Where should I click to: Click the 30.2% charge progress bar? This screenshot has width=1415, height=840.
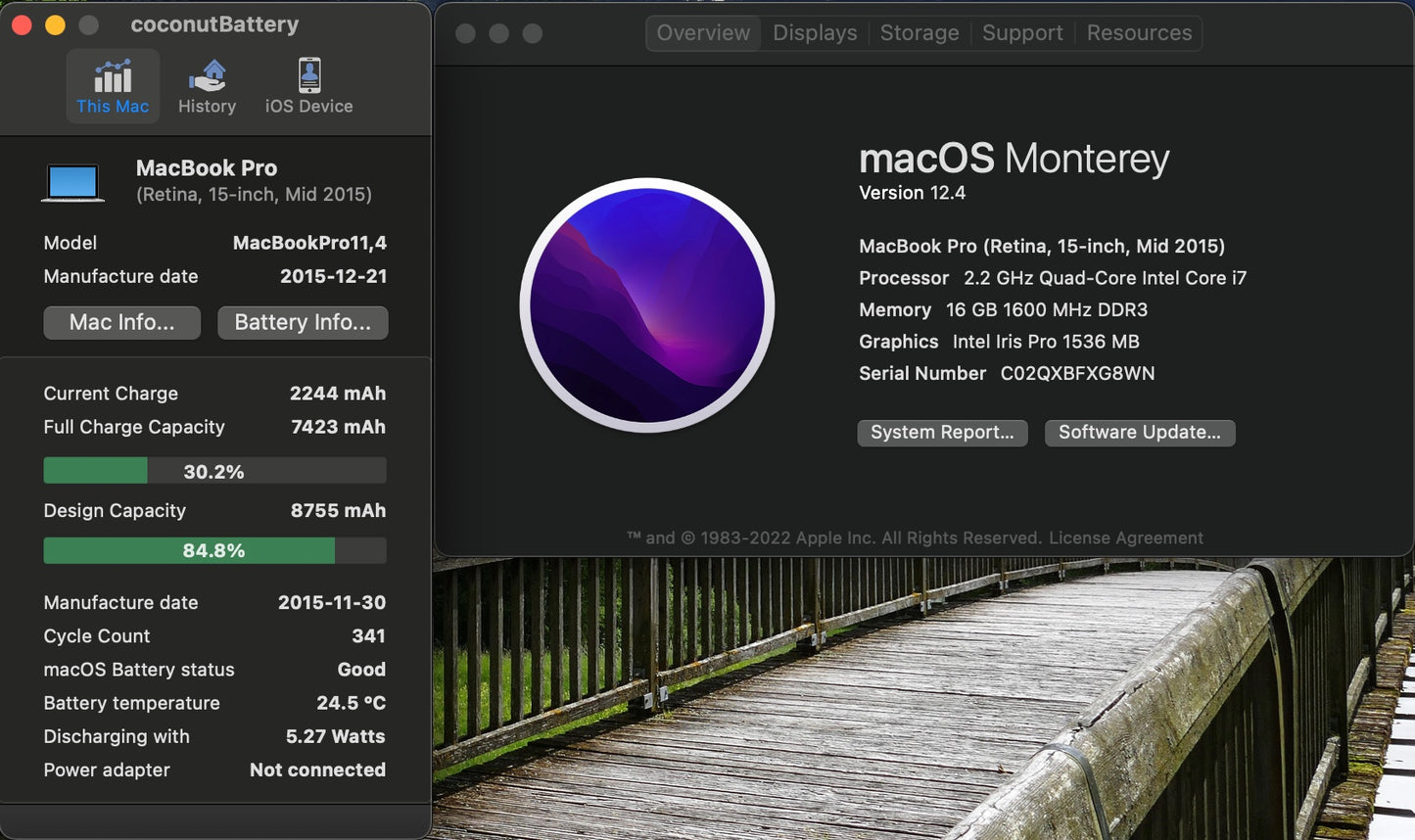click(214, 471)
